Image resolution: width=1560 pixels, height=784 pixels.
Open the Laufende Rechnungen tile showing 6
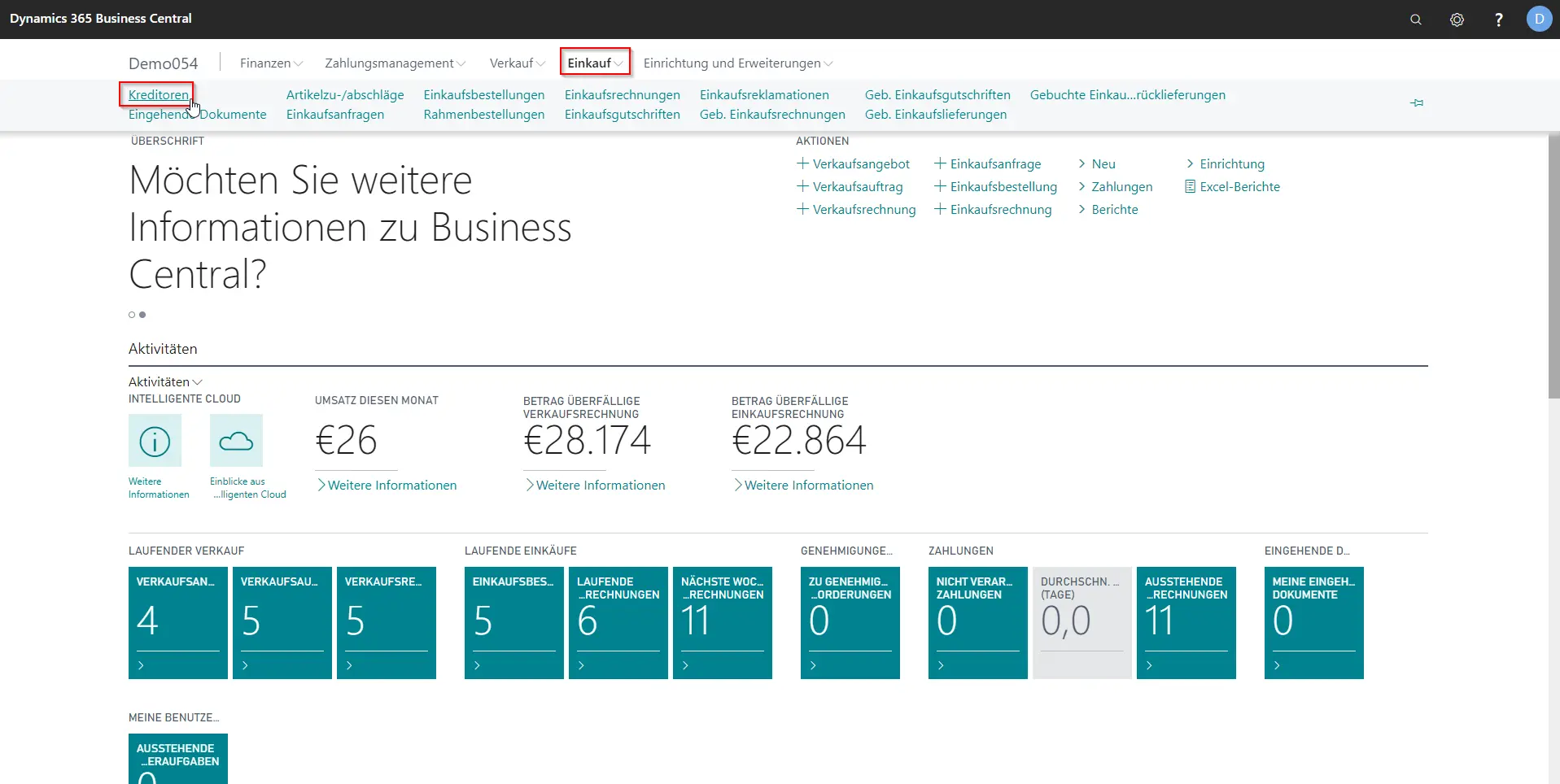tap(618, 622)
